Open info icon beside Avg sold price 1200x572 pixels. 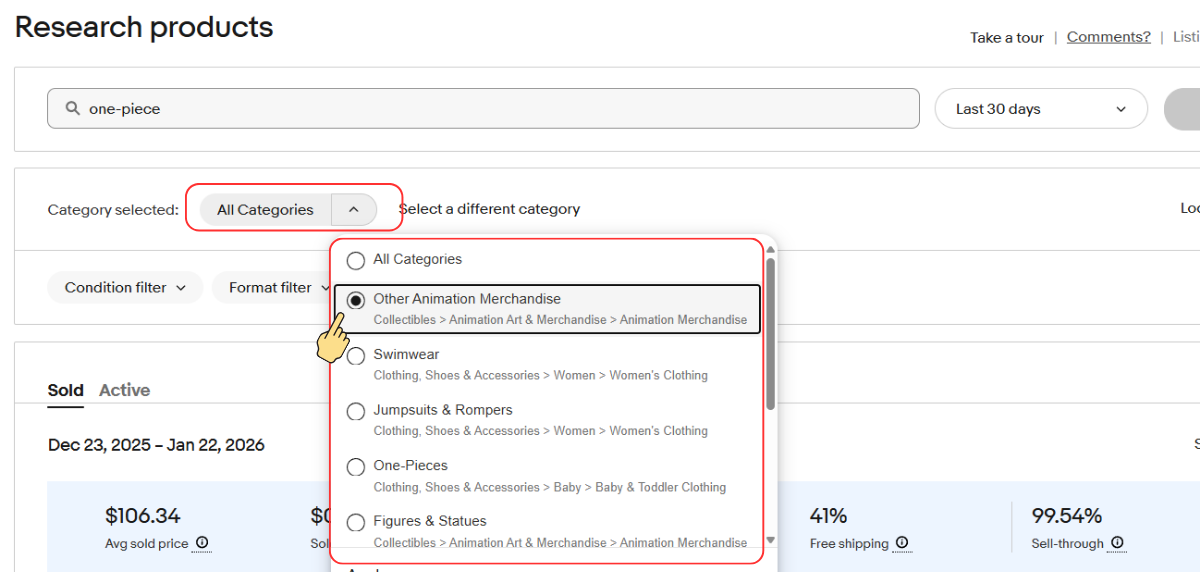click(202, 543)
